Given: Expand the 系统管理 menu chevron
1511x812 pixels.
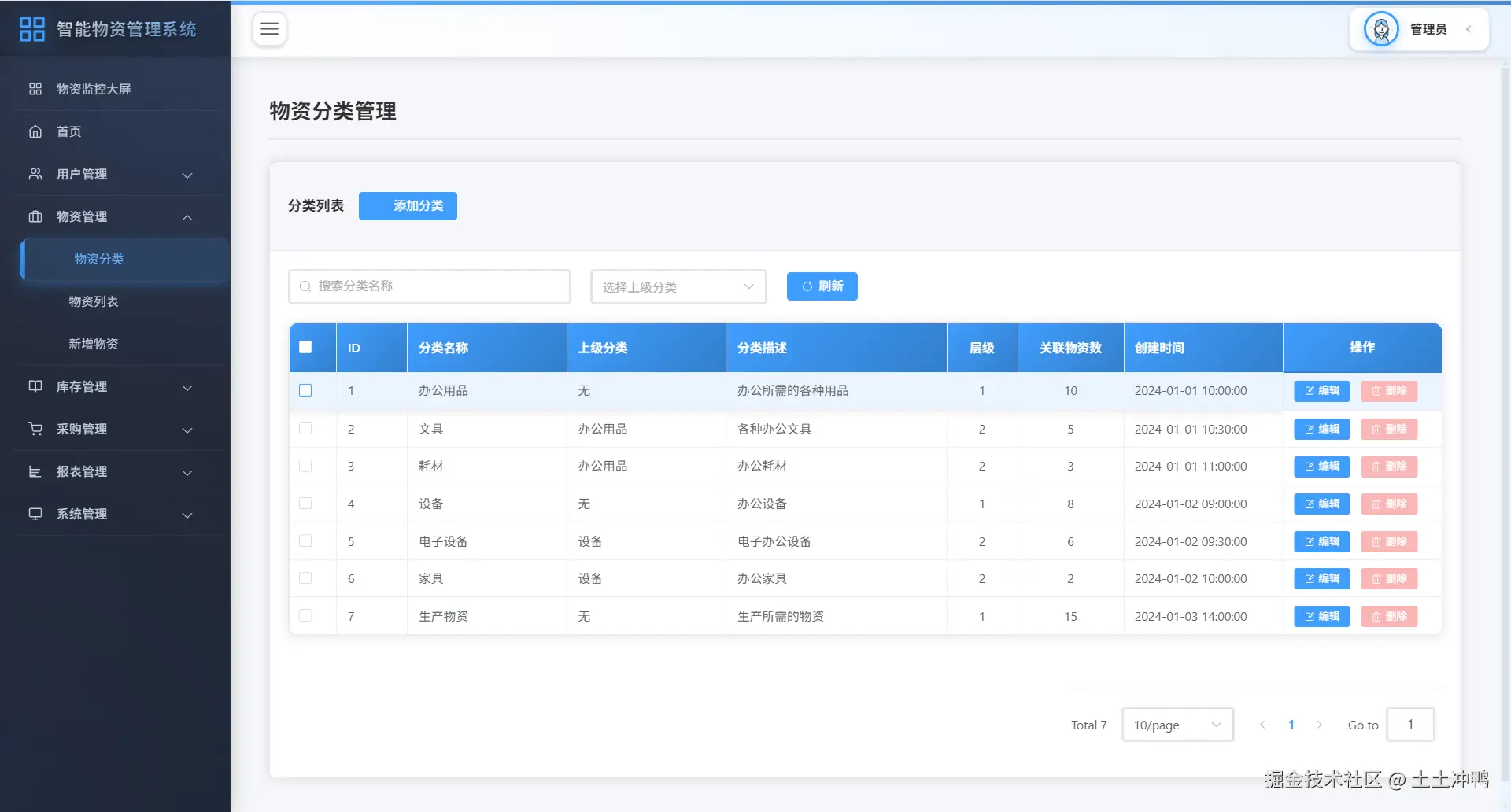Looking at the screenshot, I should pos(187,515).
